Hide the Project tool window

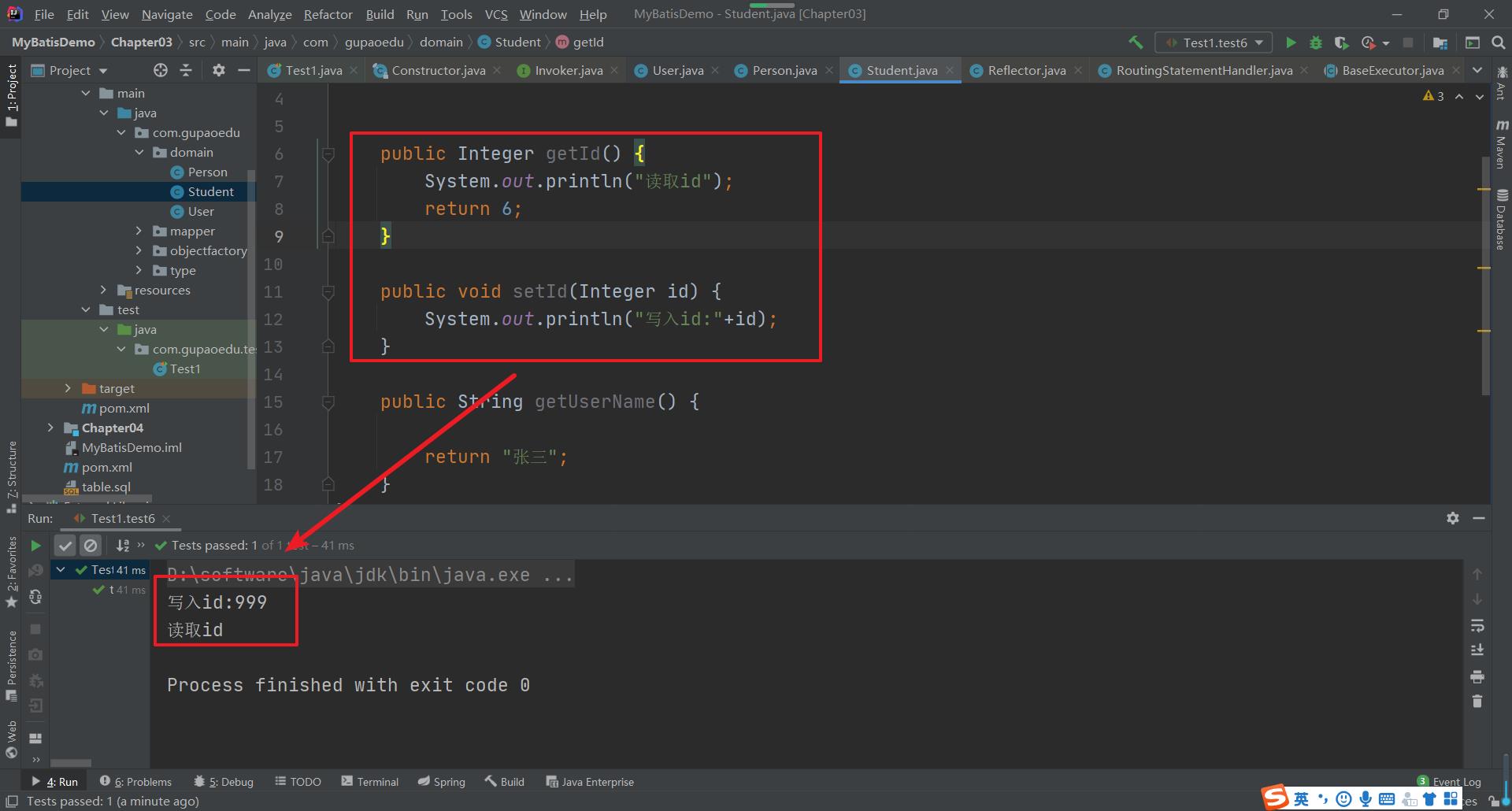[244, 70]
